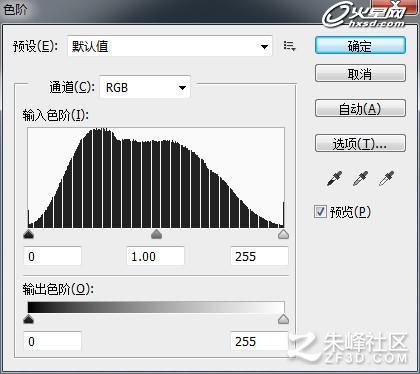Image resolution: width=420 pixels, height=374 pixels.
Task: Focus the input shadow value field 0
Action: (52, 256)
